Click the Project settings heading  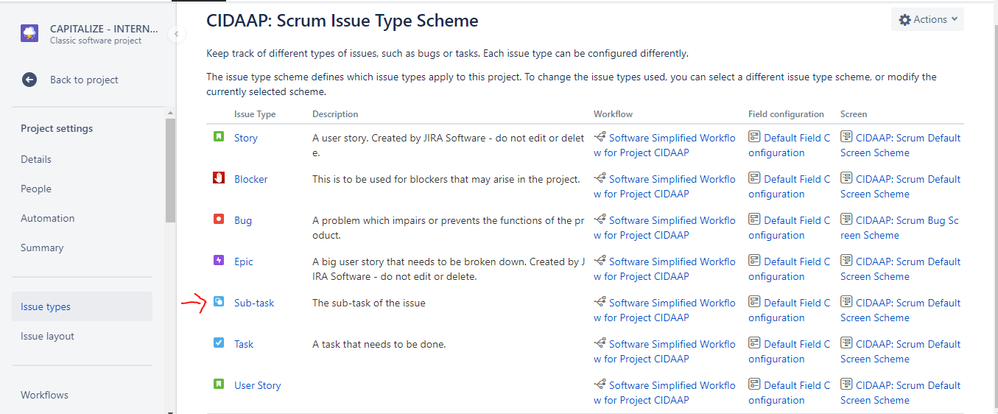click(57, 129)
